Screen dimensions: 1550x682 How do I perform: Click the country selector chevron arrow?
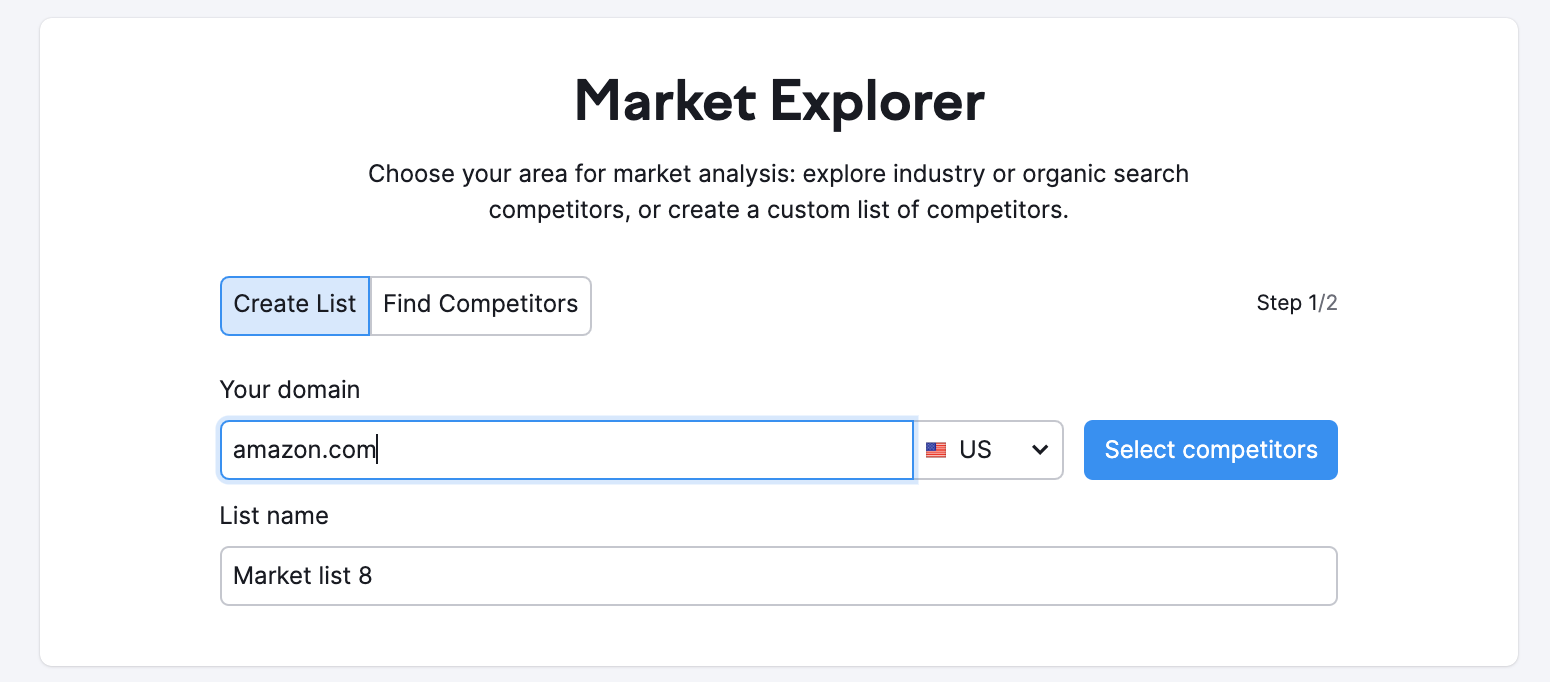point(1040,450)
